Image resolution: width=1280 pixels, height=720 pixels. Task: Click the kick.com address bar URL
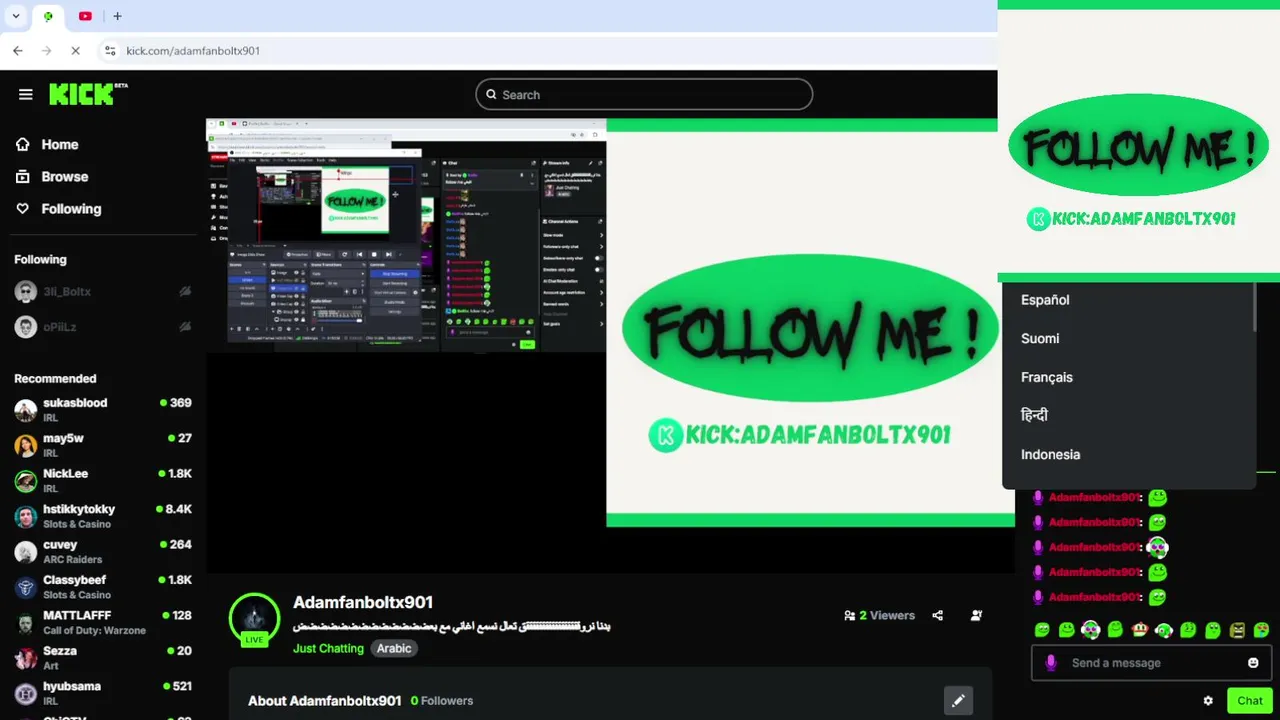pyautogui.click(x=193, y=50)
